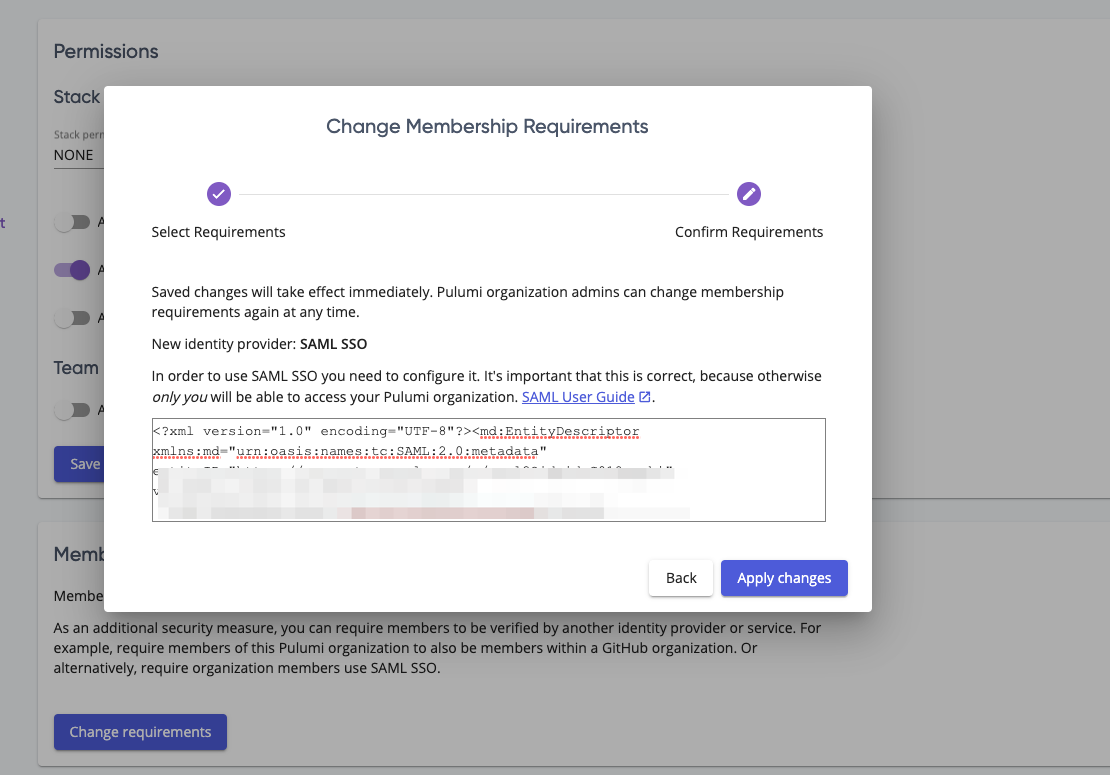The width and height of the screenshot is (1110, 775).
Task: Click the external link icon beside SAML User Guide
Action: 644,397
